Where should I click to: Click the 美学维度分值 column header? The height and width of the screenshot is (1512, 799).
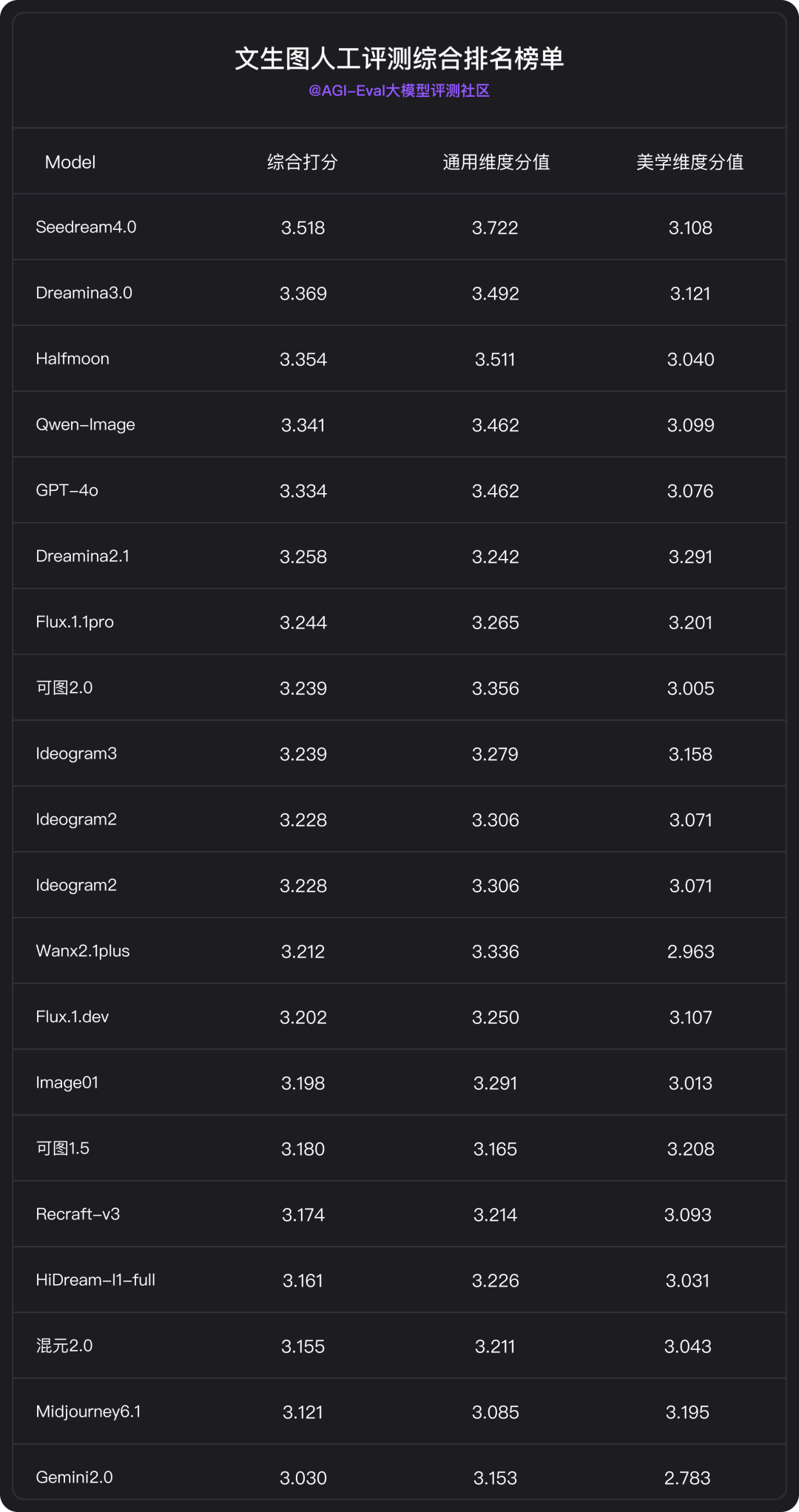coord(690,163)
